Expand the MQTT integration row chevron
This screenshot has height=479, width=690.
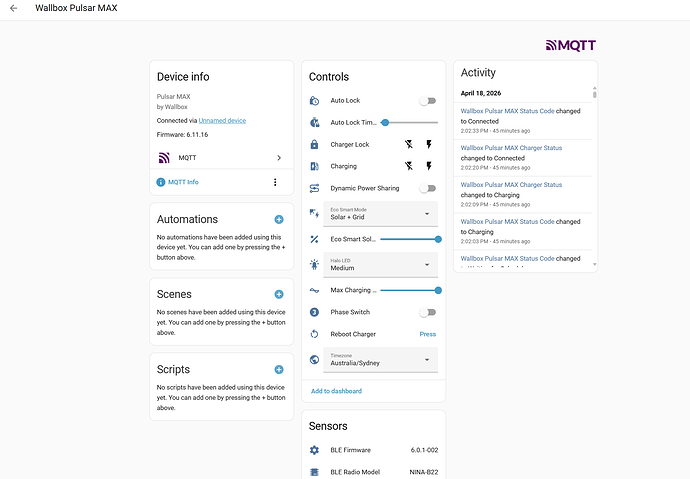[279, 157]
